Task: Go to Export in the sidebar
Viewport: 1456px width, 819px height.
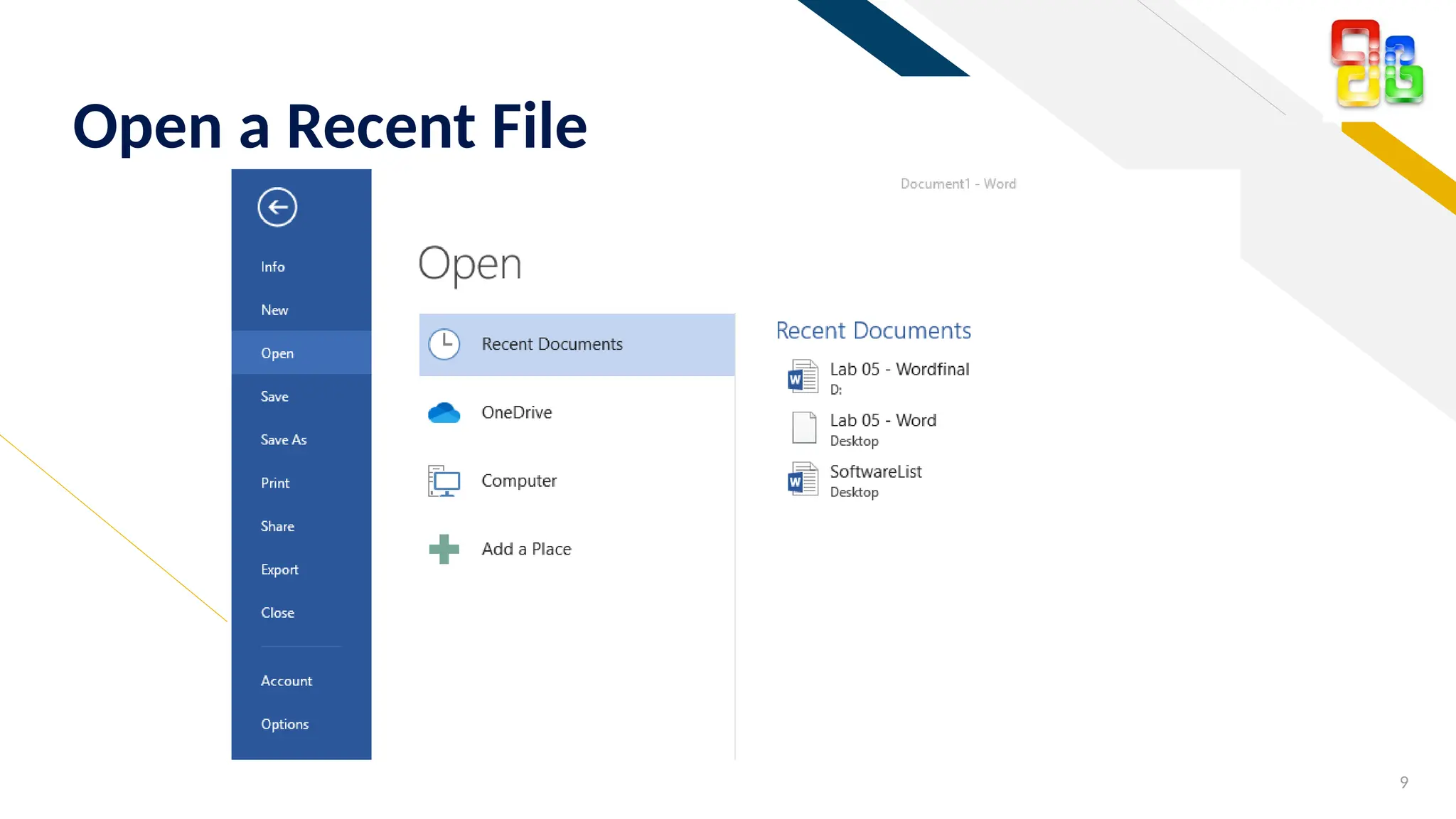Action: coord(279,569)
